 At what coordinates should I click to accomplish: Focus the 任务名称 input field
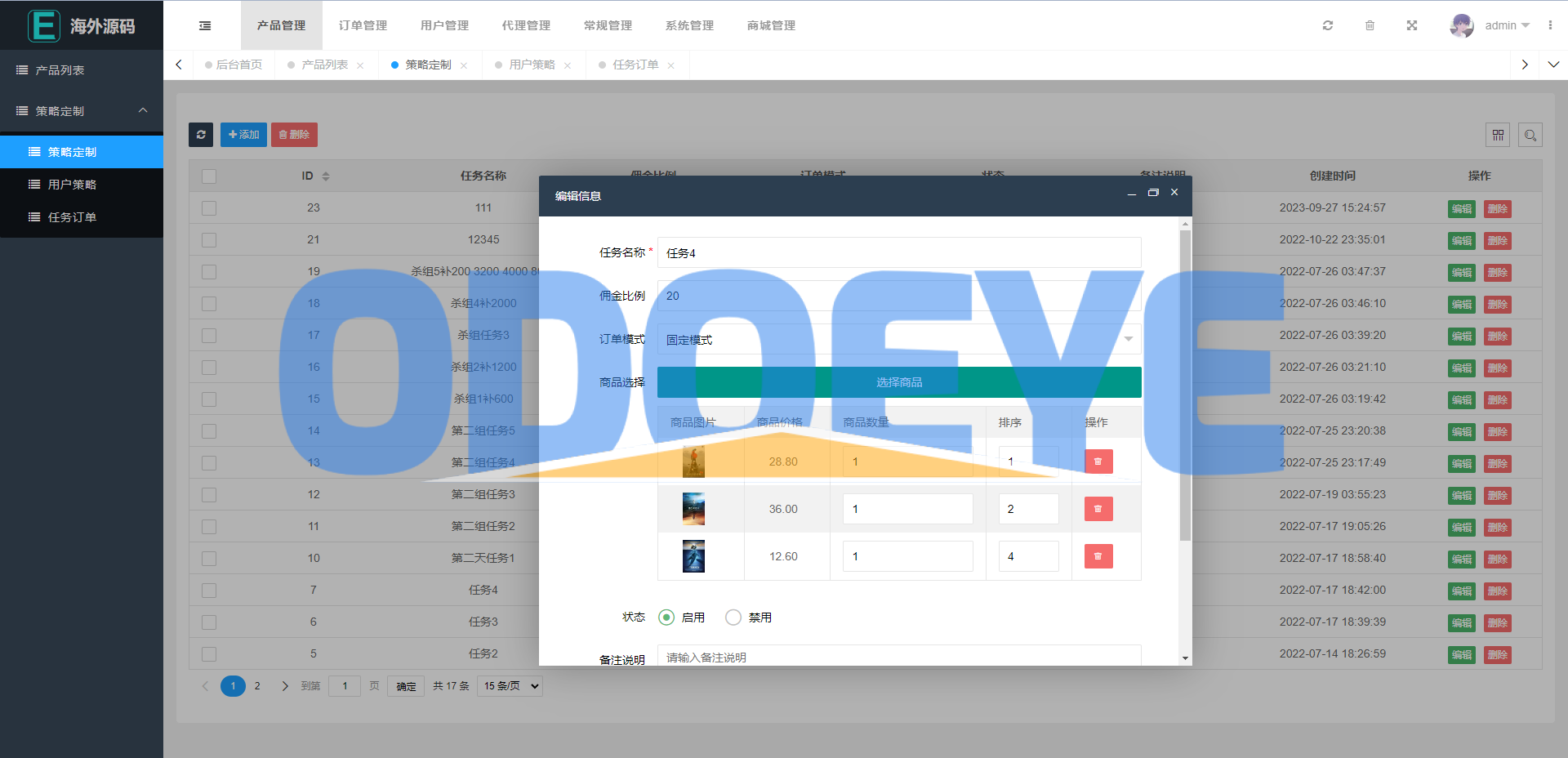(x=899, y=252)
